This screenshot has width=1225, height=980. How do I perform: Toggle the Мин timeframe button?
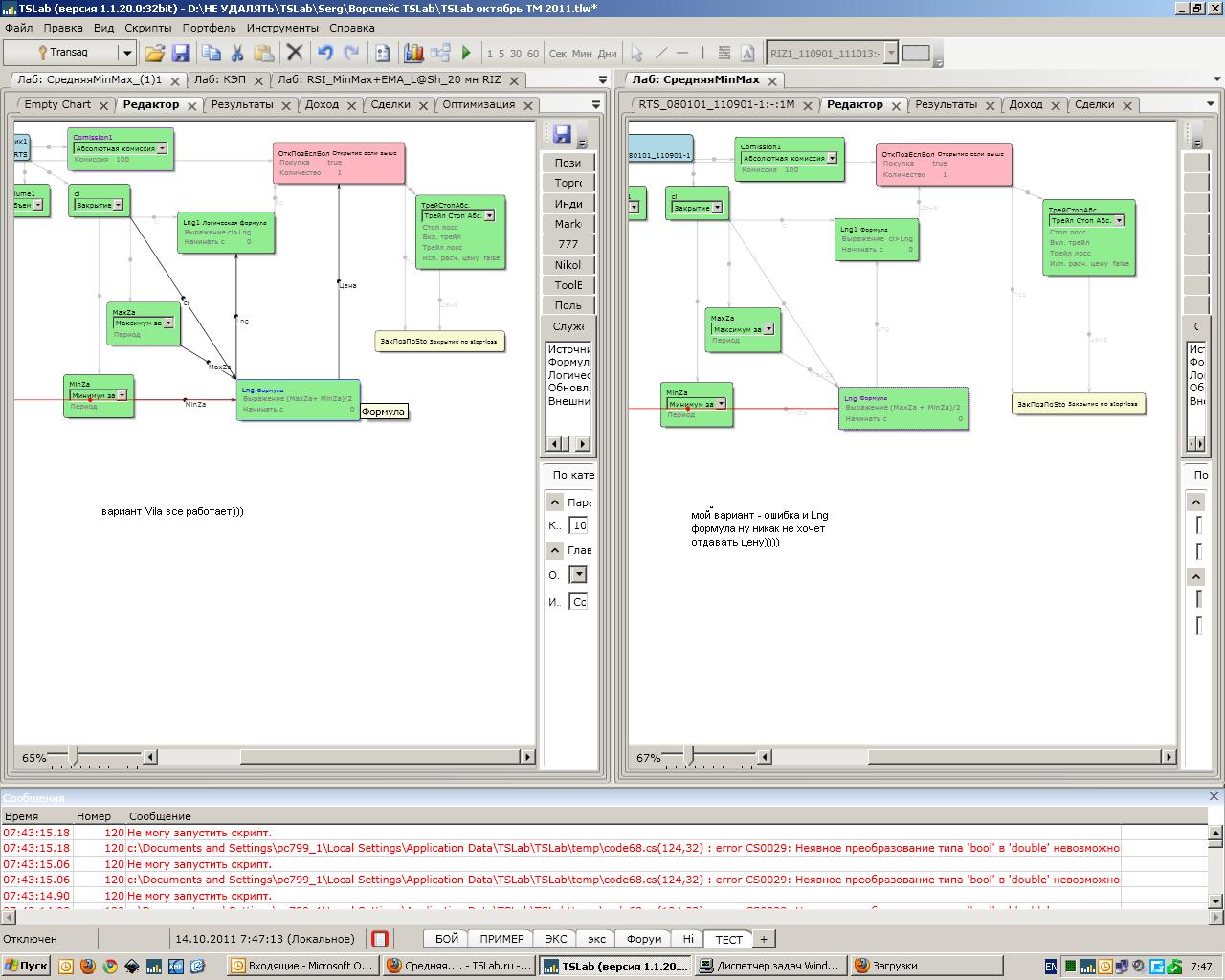click(582, 54)
